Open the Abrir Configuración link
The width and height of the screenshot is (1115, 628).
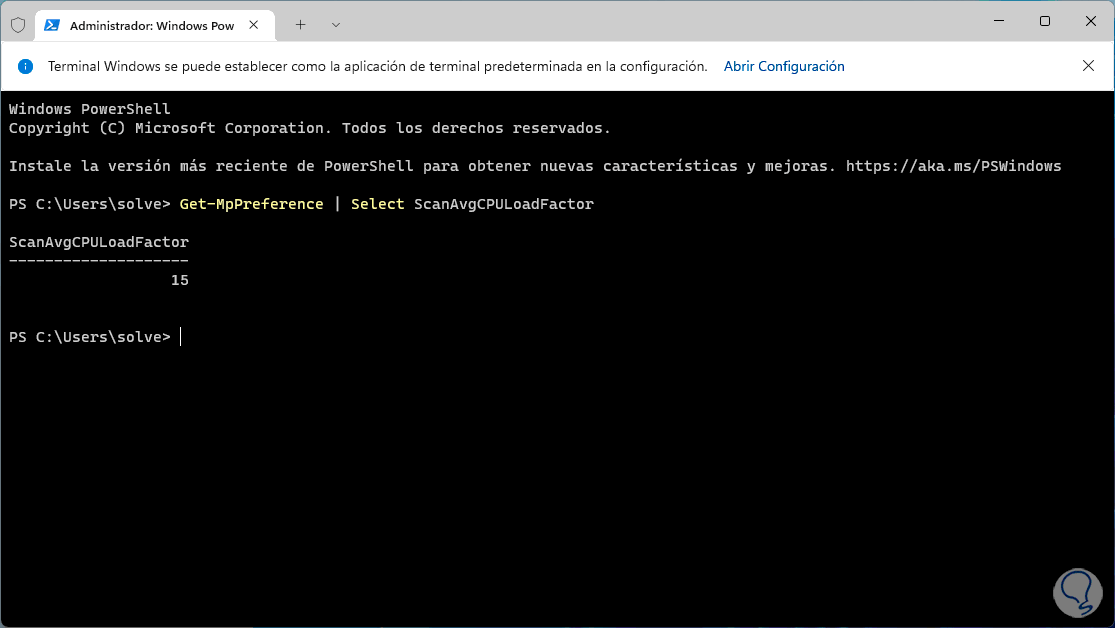click(784, 66)
